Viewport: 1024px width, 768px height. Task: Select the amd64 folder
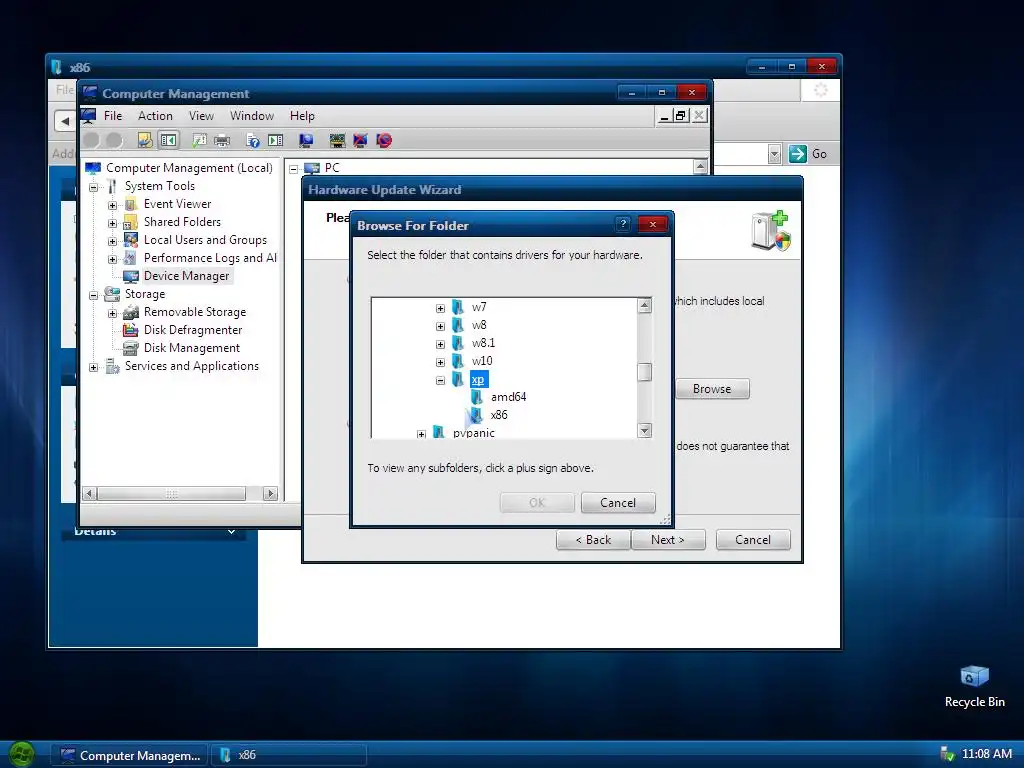(508, 396)
